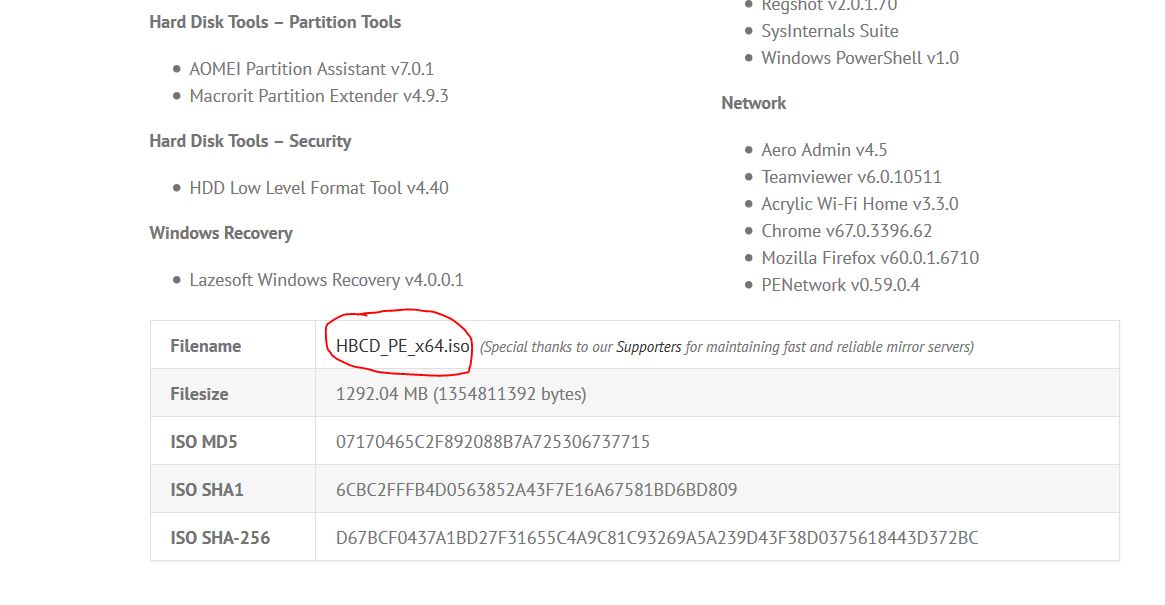Click HBCD_PE_x64.iso filename text
Viewport: 1165px width, 605px height.
click(x=402, y=346)
